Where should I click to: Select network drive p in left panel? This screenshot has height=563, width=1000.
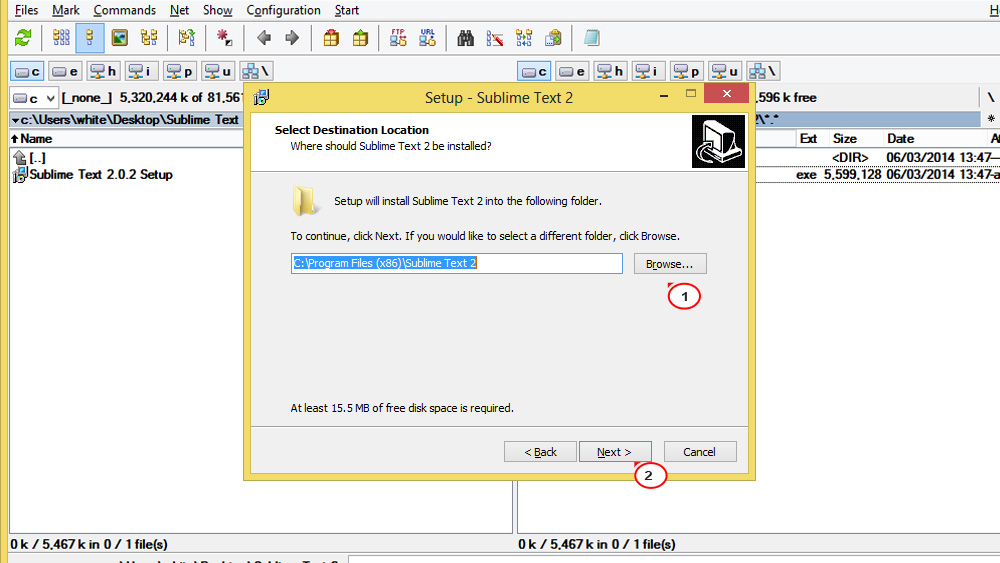tap(180, 71)
